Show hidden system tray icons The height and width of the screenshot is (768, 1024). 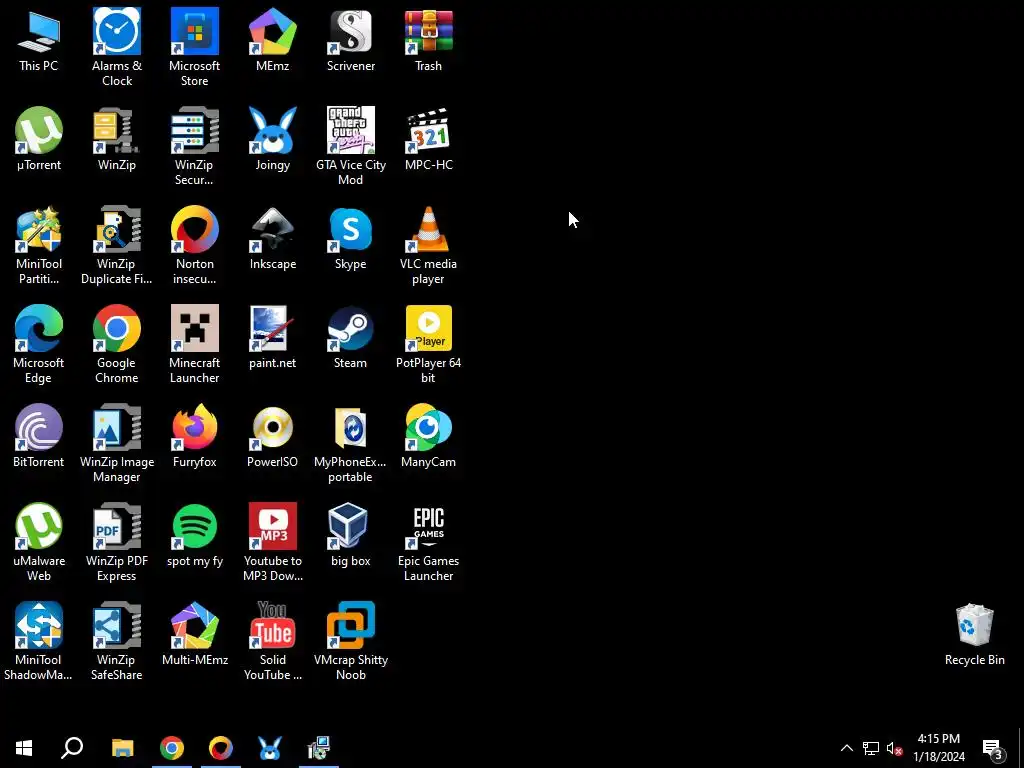(x=846, y=748)
